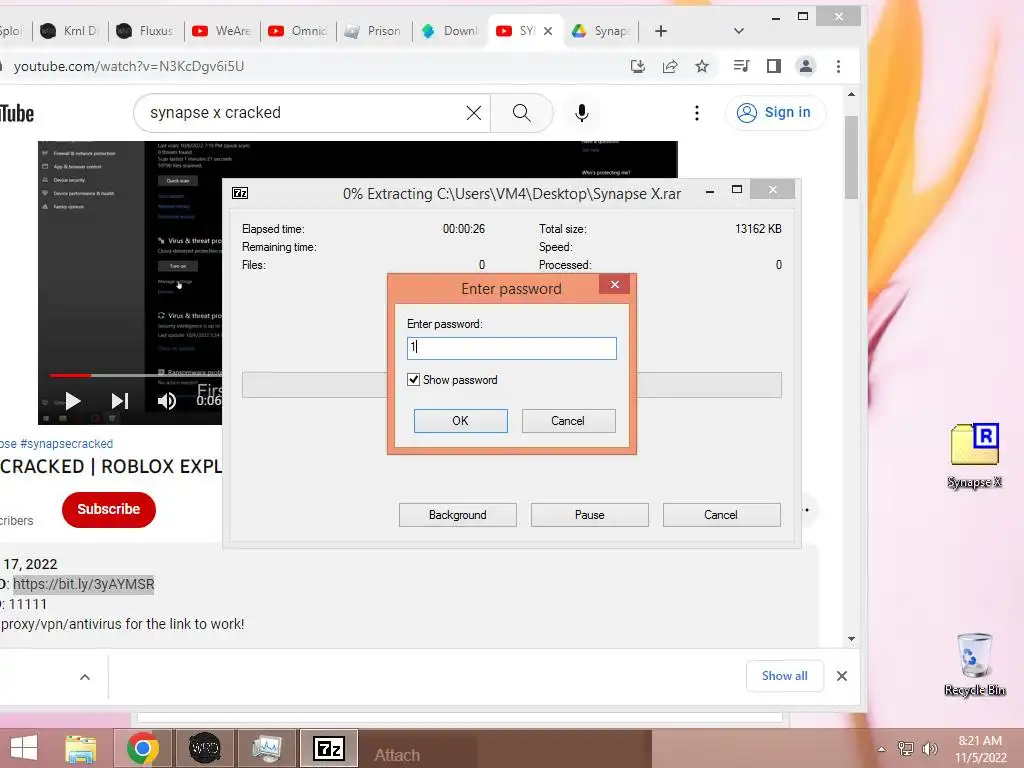Click the 7z icon in extracting title bar

(x=240, y=193)
